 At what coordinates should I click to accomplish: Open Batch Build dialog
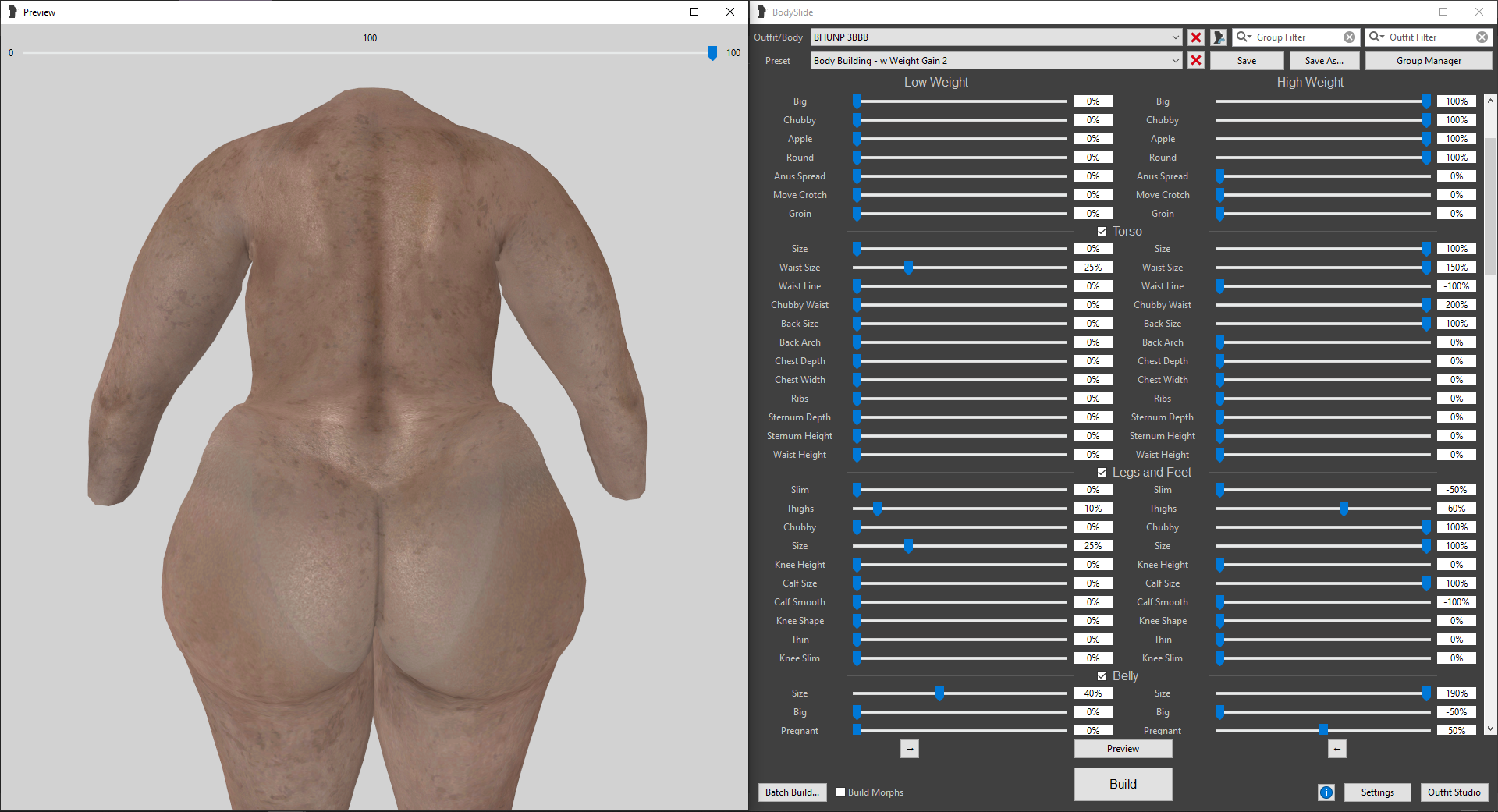tap(792, 792)
